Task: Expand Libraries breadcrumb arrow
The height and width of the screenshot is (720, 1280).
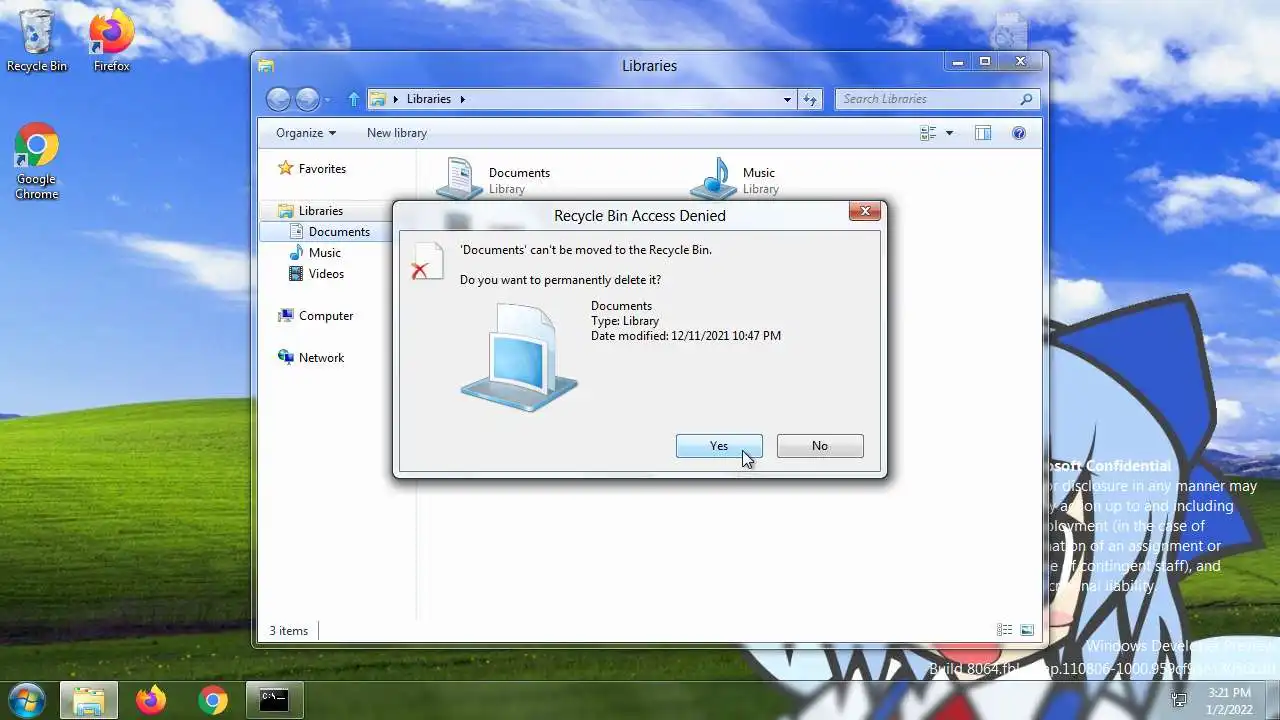Action: point(463,99)
